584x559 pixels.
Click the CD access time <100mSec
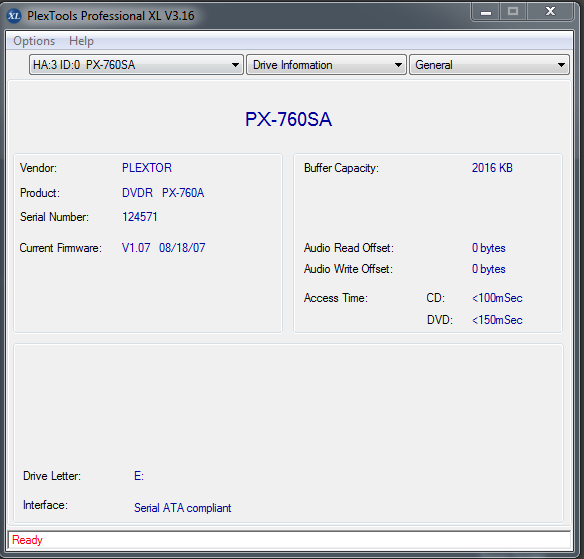tap(497, 298)
